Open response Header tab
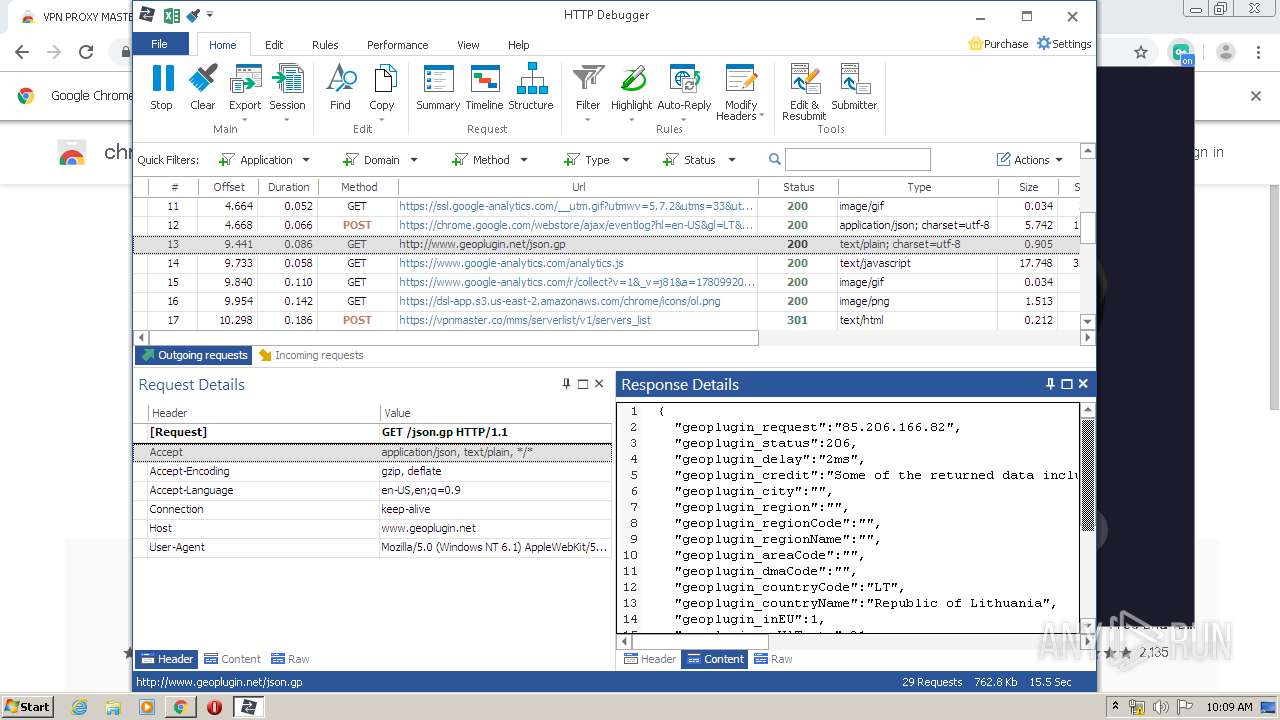 pos(649,659)
